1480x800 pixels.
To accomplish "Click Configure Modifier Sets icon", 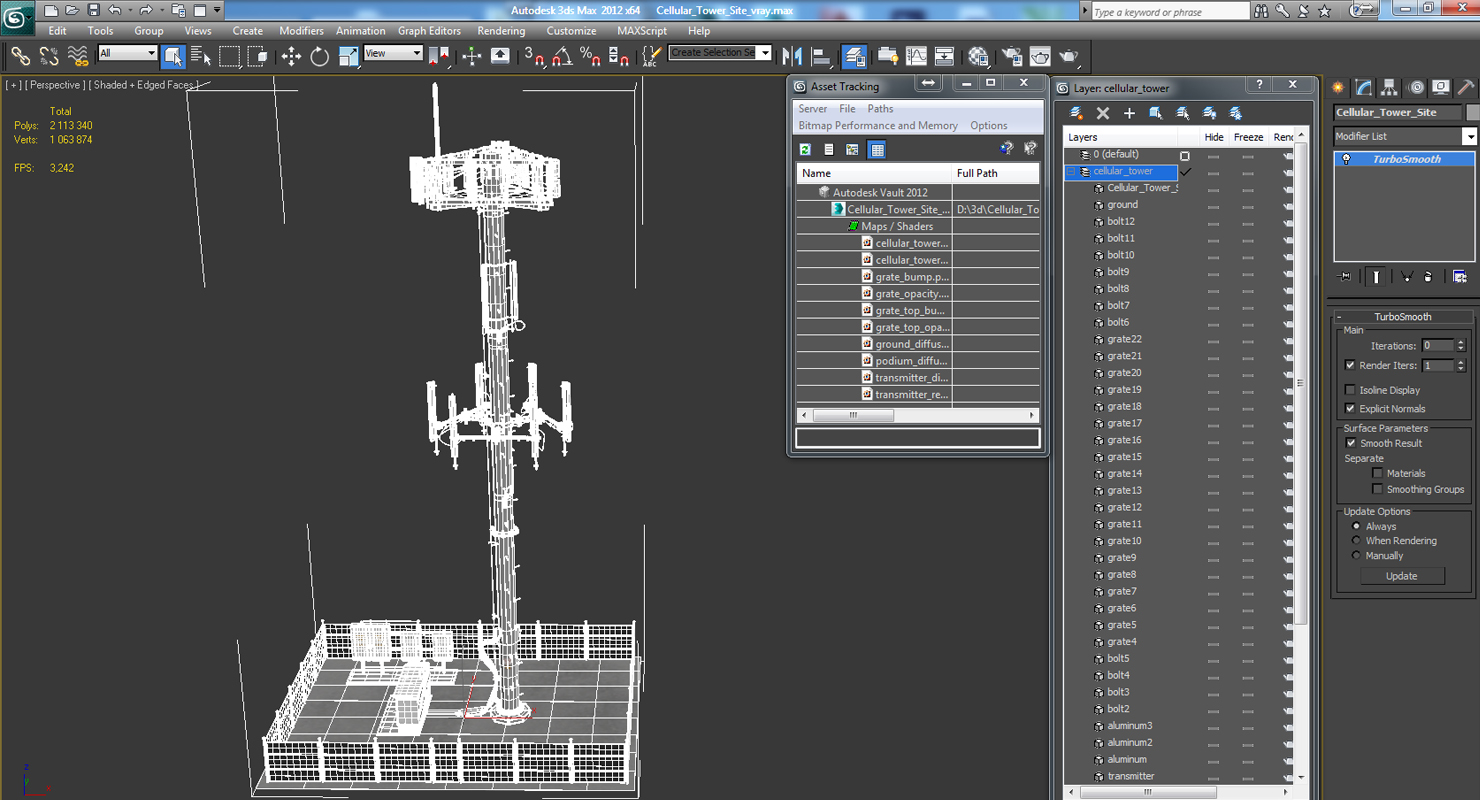I will pyautogui.click(x=1460, y=277).
